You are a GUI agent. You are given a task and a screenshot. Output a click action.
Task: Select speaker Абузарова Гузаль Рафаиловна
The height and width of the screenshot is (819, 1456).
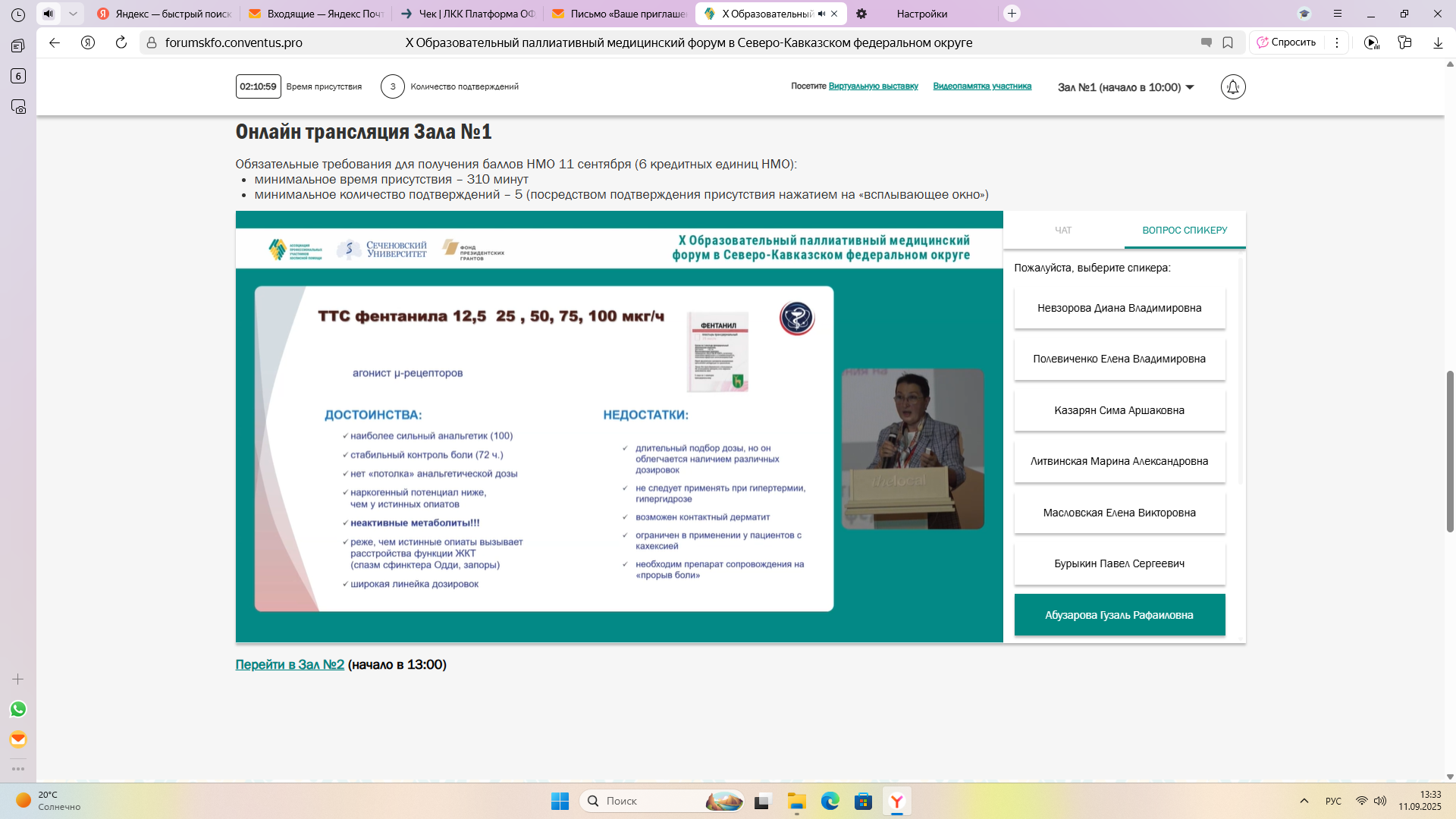coord(1119,615)
